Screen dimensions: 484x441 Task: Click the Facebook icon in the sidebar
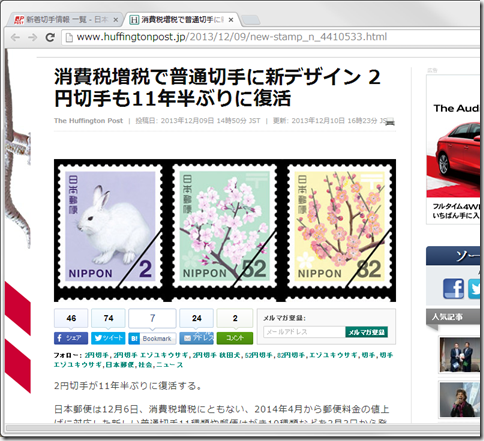[x=453, y=289]
